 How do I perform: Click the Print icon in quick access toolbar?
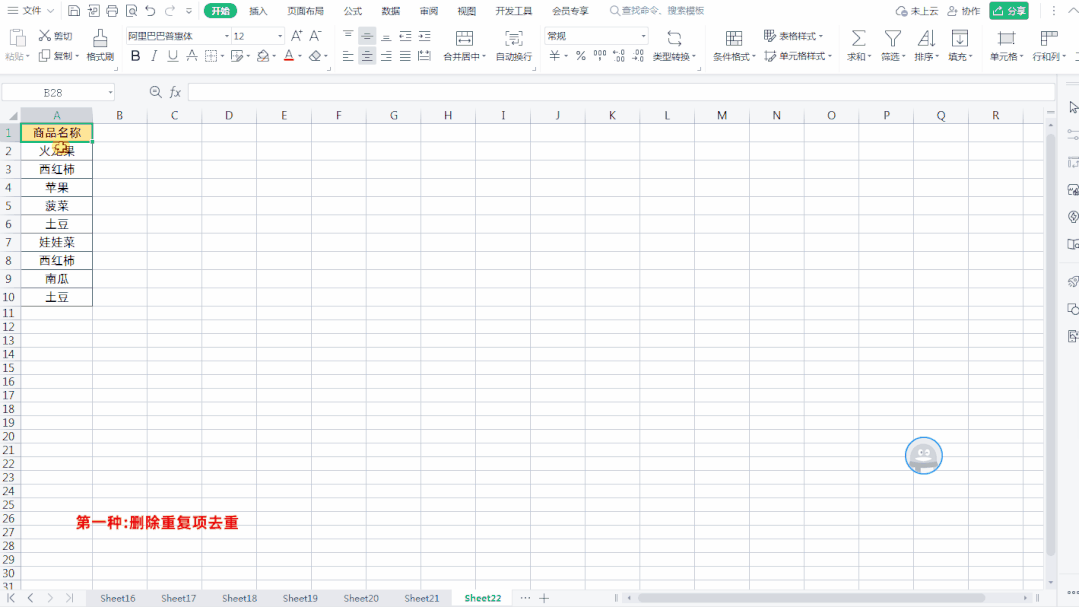click(x=112, y=10)
